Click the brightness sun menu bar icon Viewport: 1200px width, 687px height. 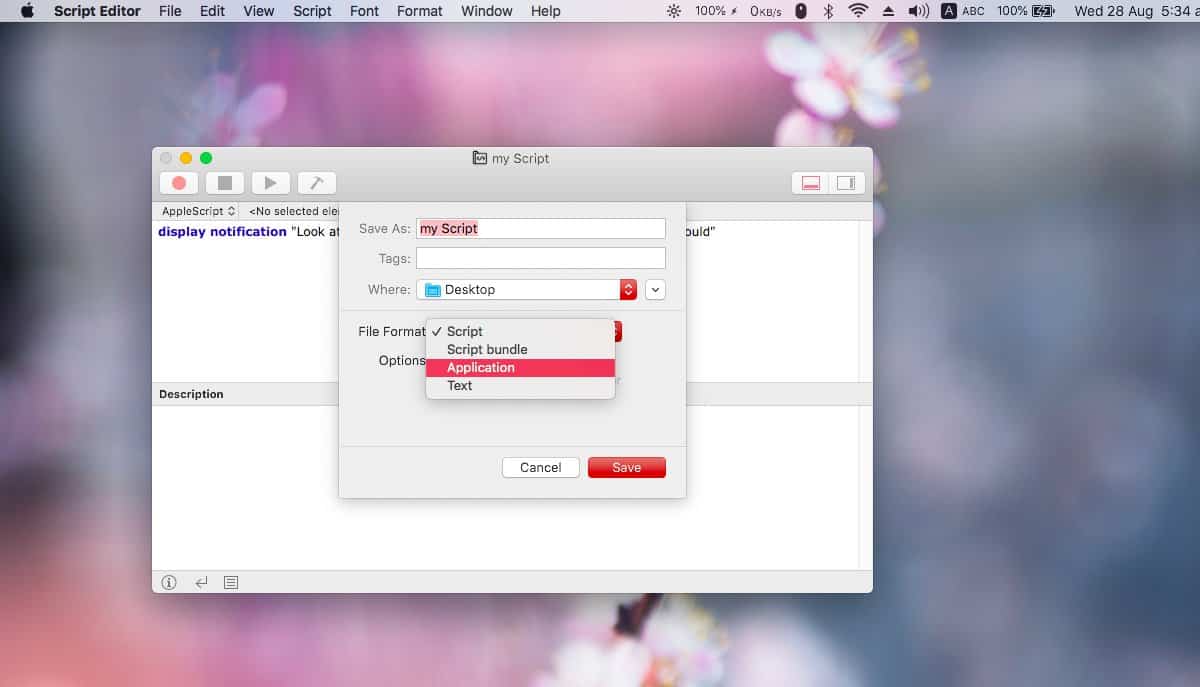click(x=674, y=11)
